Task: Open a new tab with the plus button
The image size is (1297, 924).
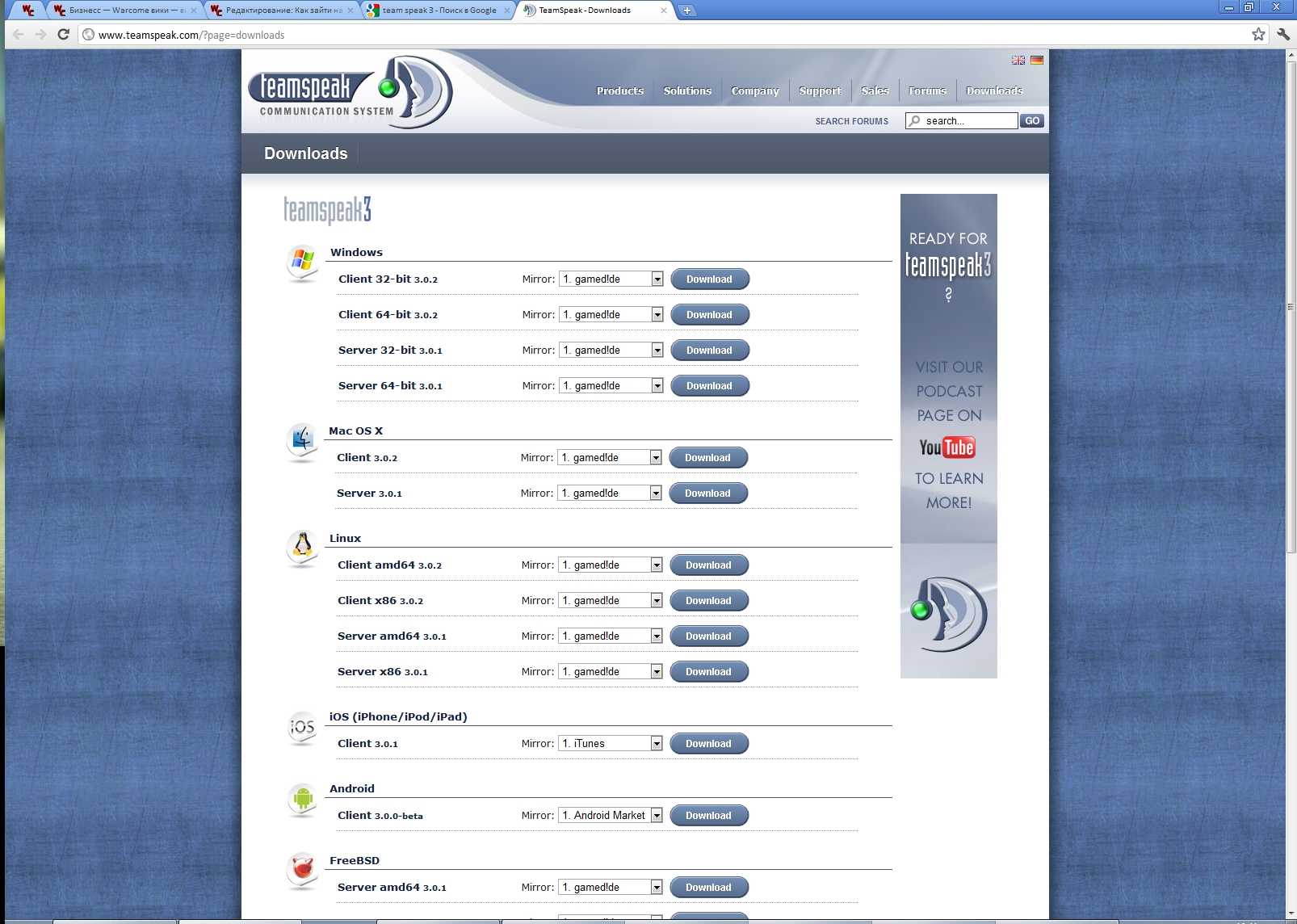Action: 686,10
